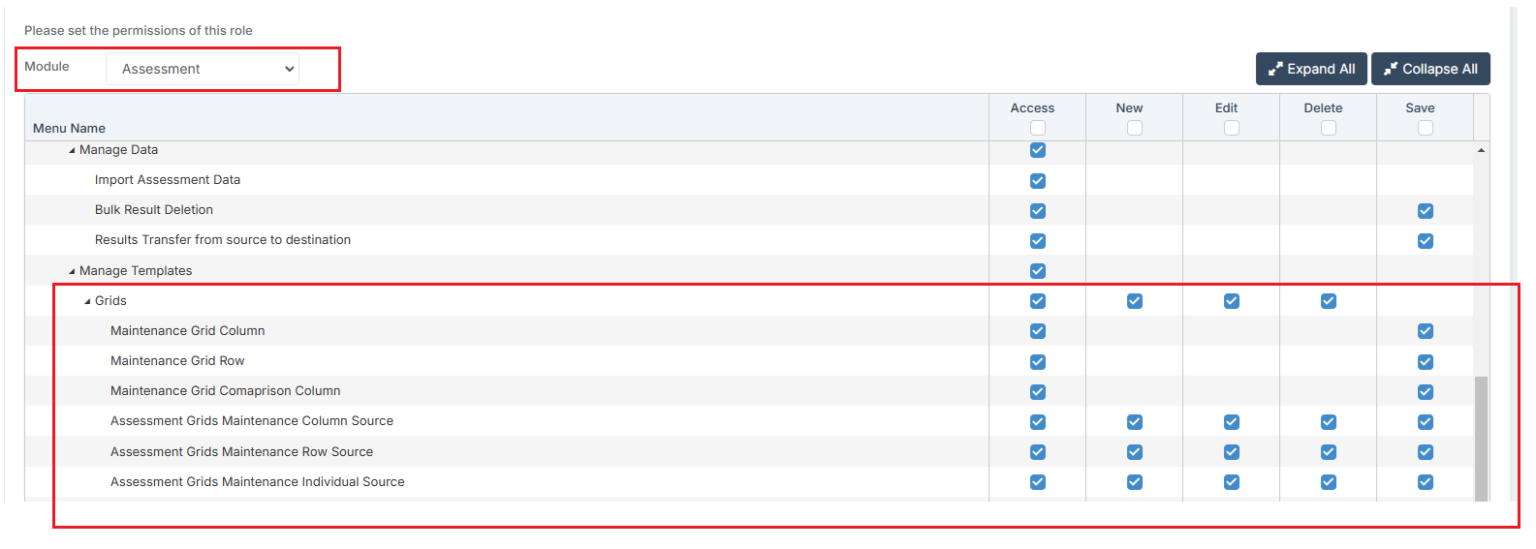Uncheck Delete for Assessment Grids Maintenance Row Source

click(x=1328, y=452)
